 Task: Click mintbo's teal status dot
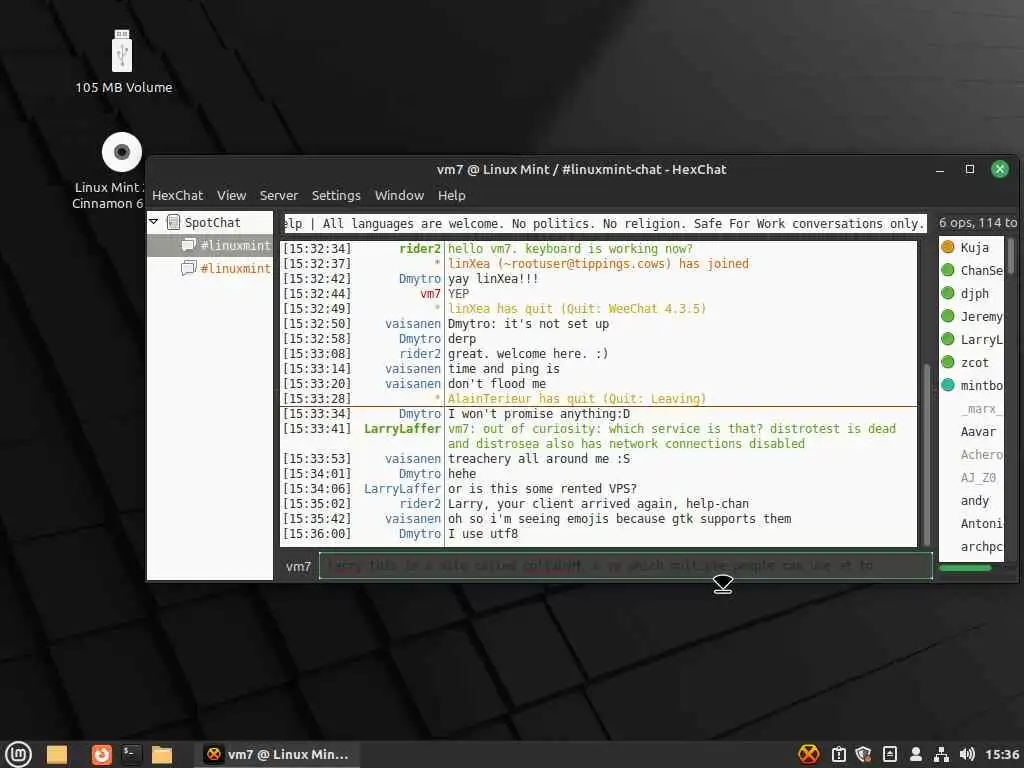point(948,385)
